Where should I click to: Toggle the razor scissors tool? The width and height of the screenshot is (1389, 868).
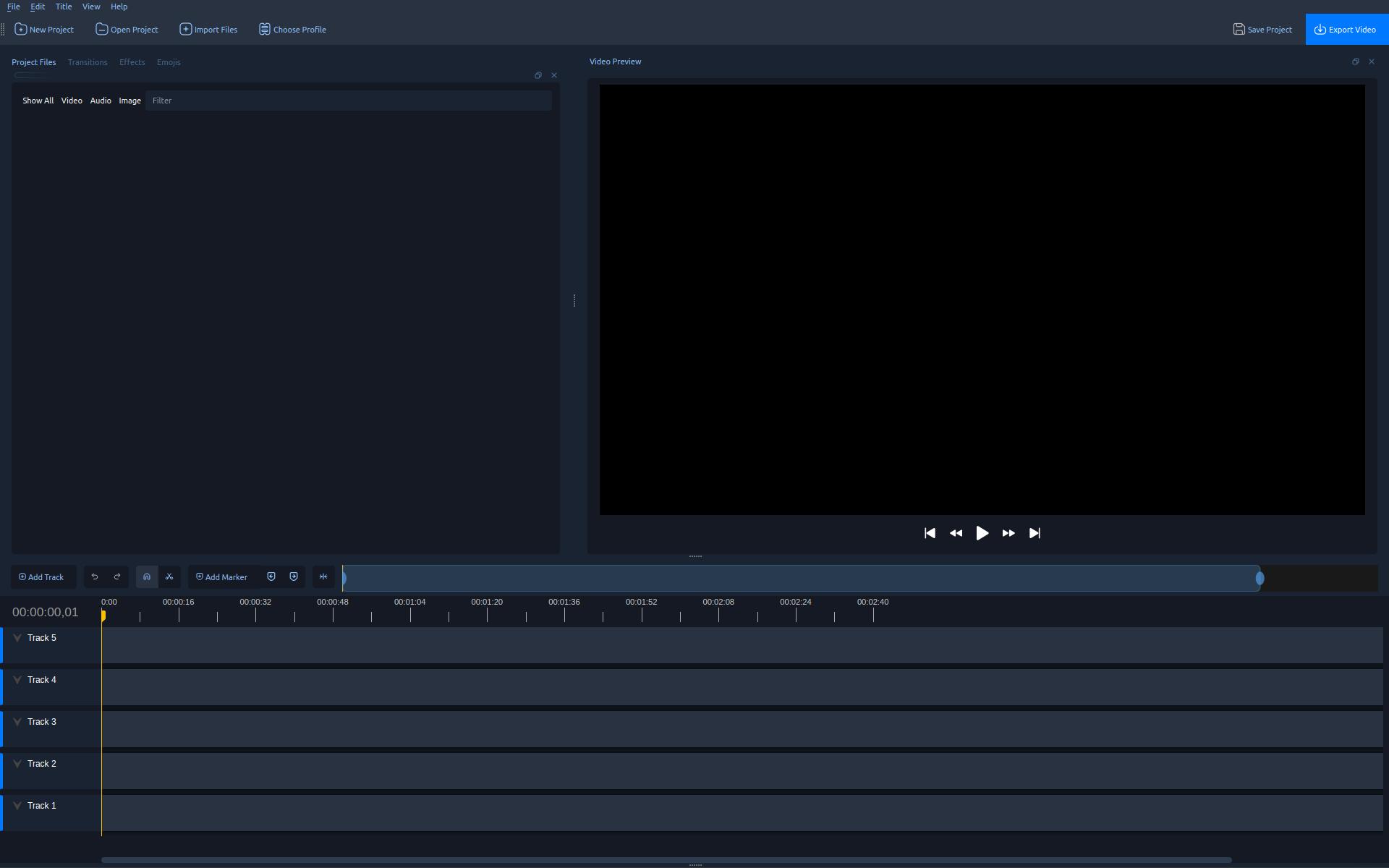(x=169, y=576)
